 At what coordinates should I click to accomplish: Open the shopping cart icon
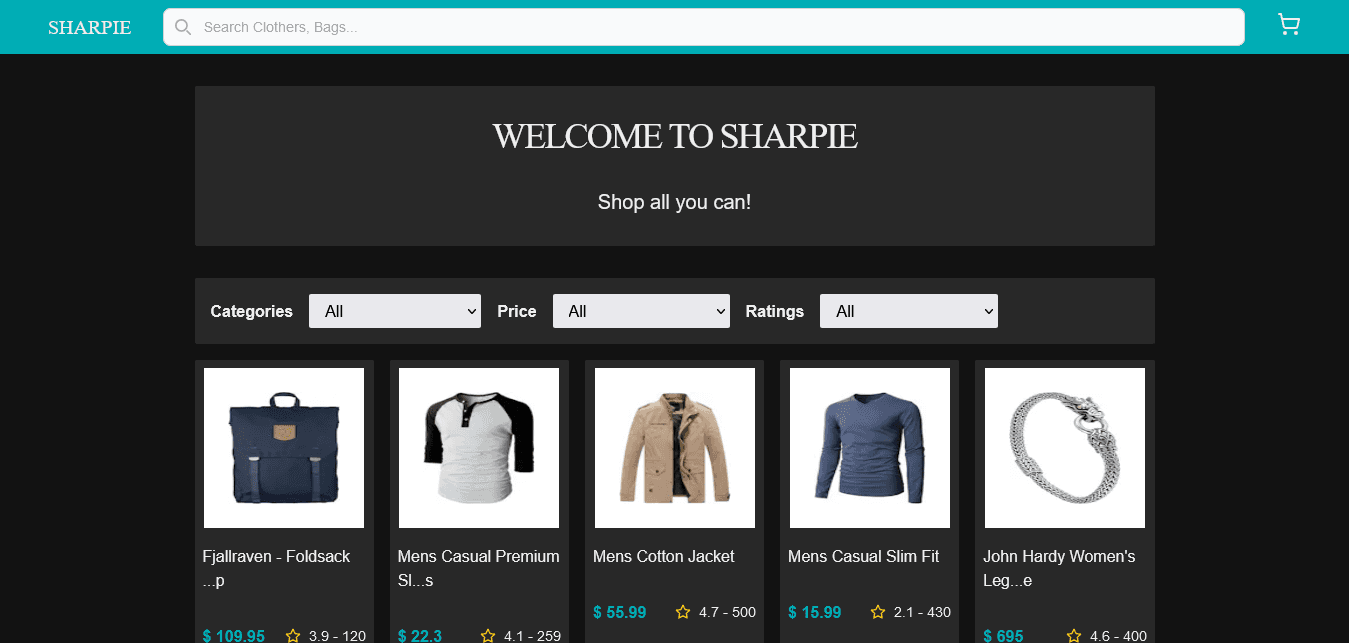(x=1288, y=24)
